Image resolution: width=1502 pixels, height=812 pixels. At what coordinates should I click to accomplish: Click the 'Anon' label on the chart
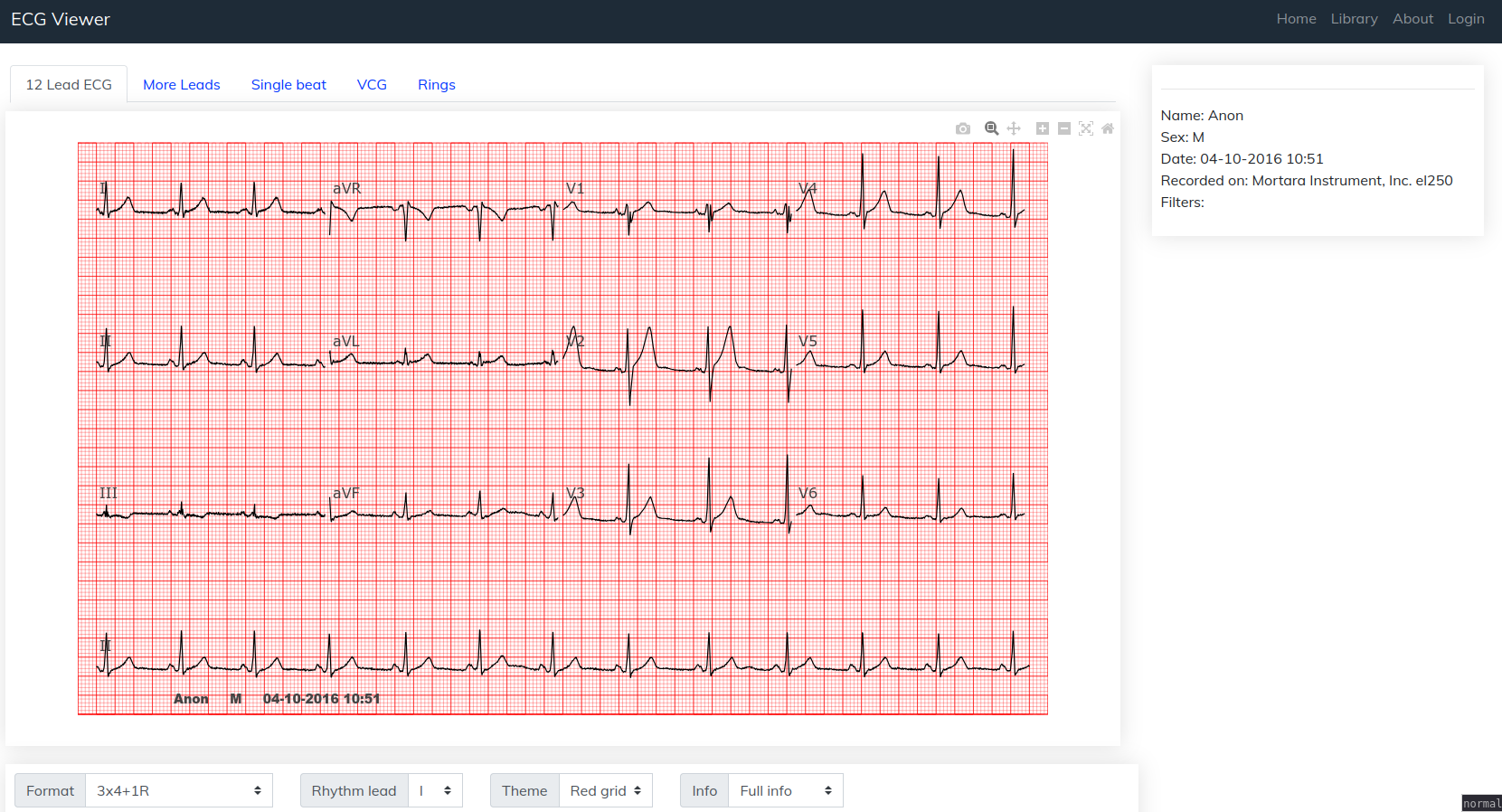pyautogui.click(x=191, y=699)
